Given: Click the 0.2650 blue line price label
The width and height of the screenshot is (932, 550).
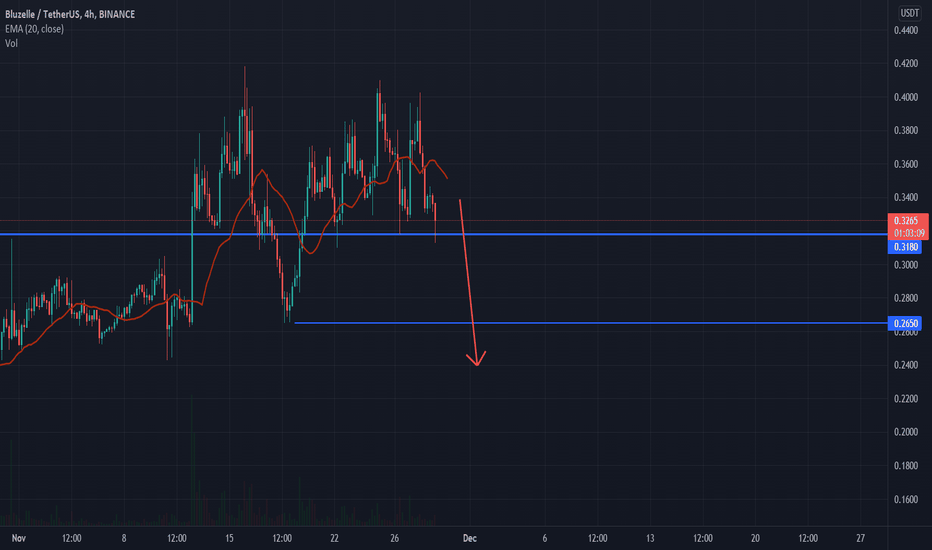Looking at the screenshot, I should pos(905,323).
